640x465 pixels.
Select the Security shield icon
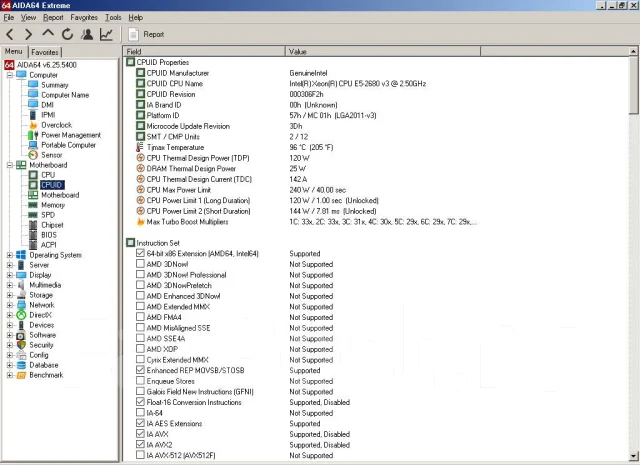21,345
